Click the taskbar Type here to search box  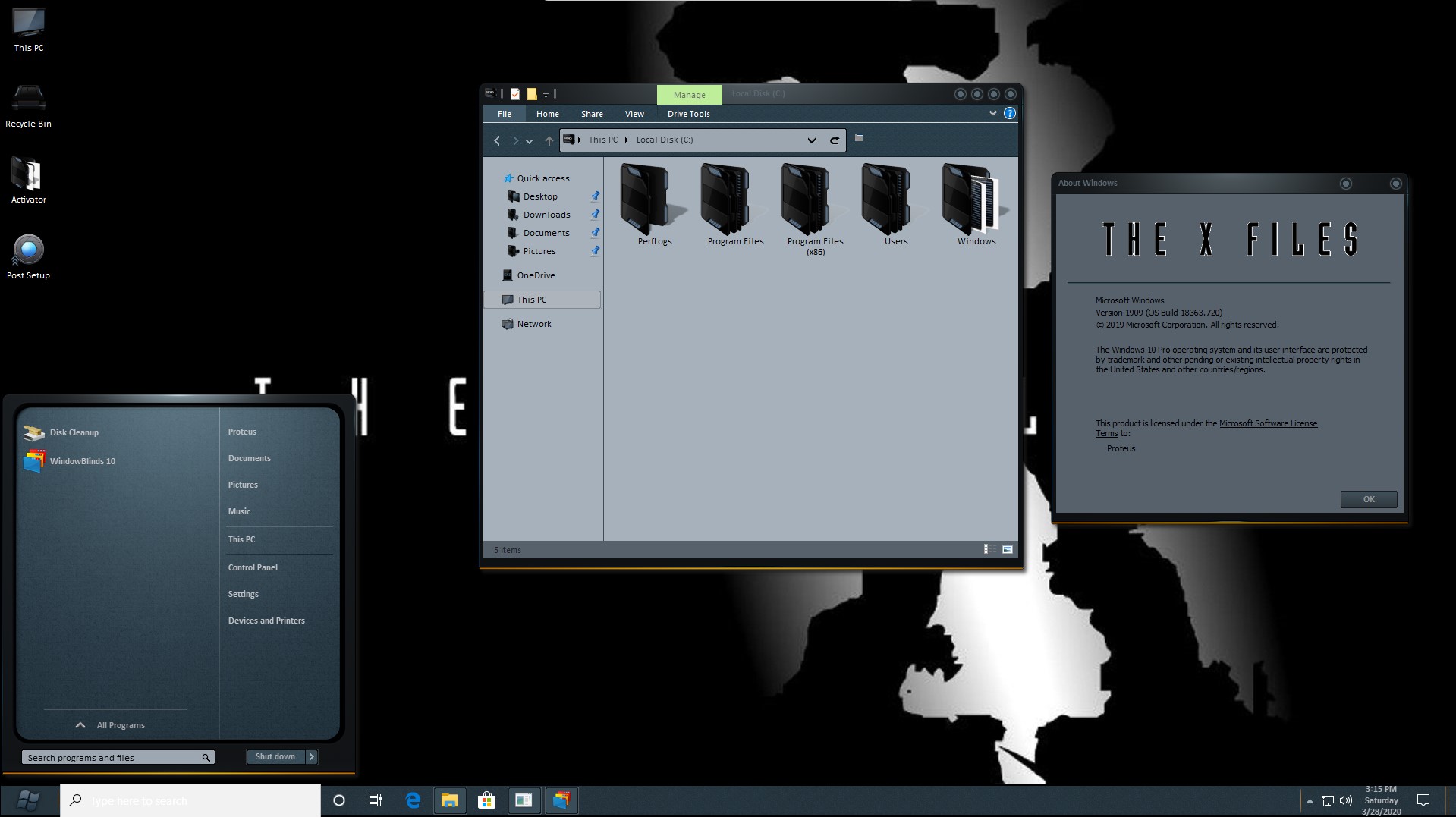click(190, 800)
